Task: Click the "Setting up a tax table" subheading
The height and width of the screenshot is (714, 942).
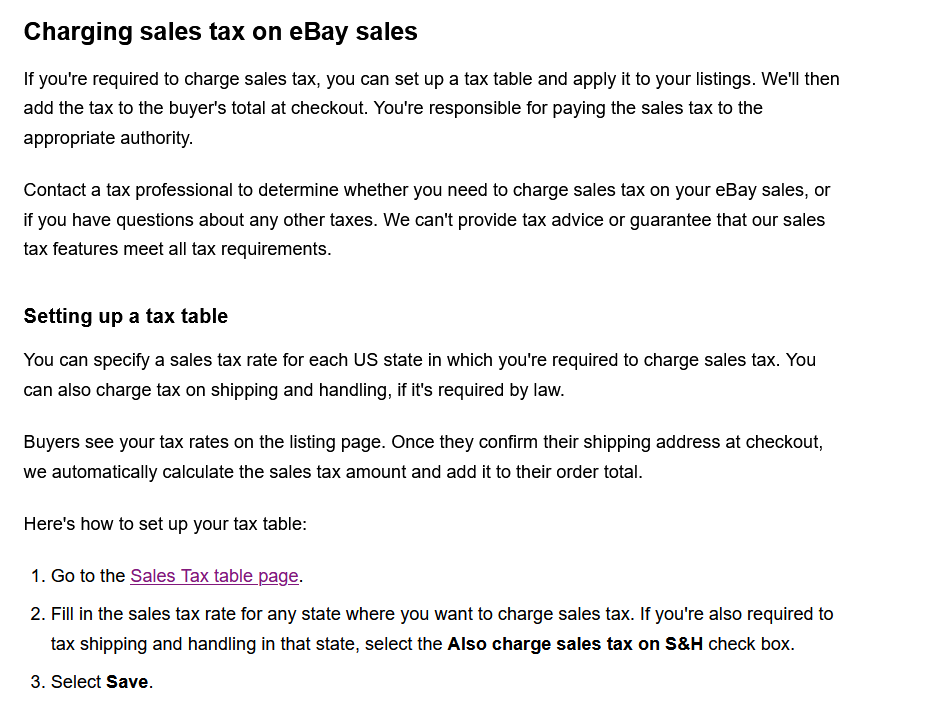Action: tap(126, 316)
